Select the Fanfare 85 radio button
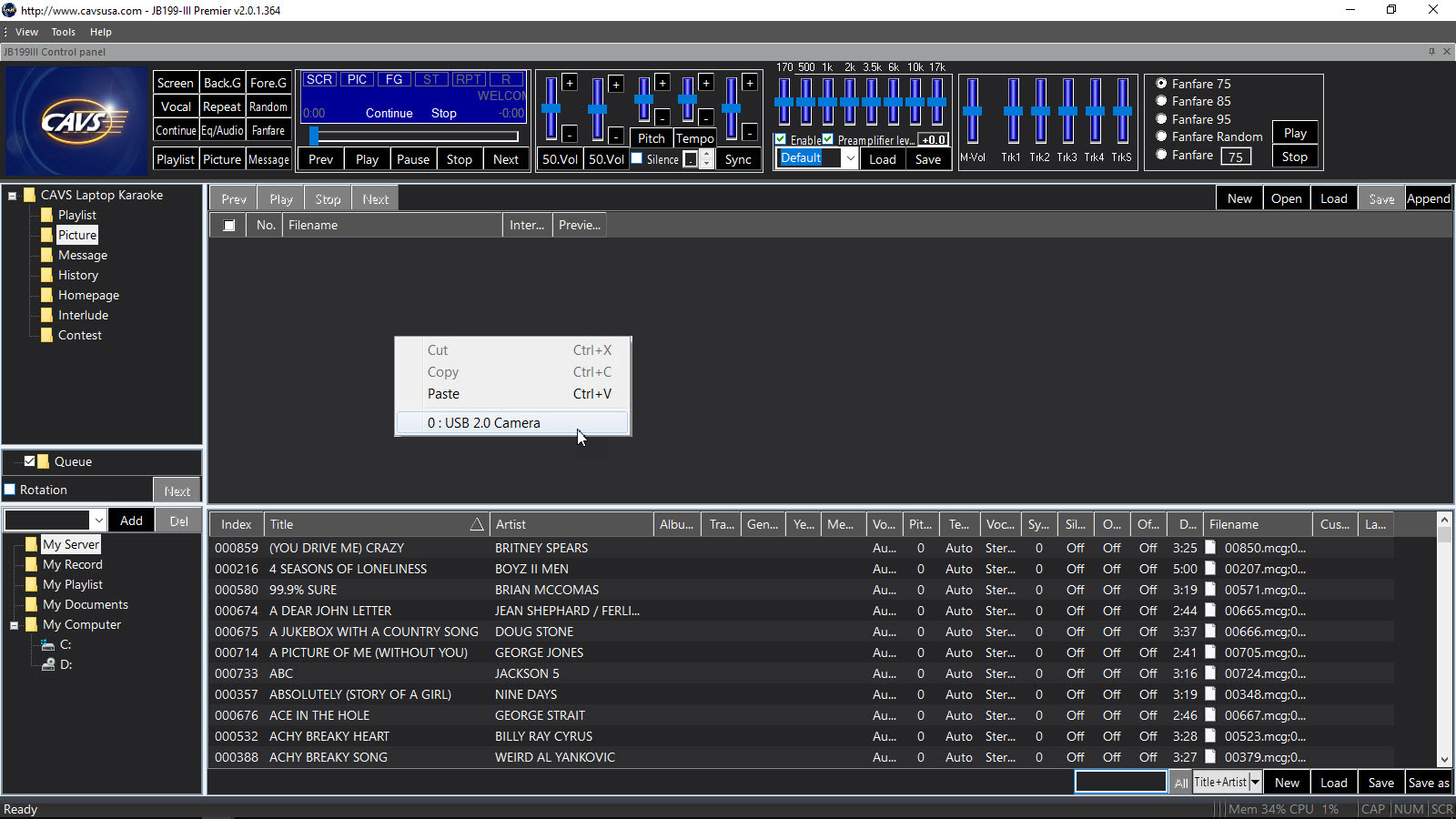The image size is (1456, 819). tap(1161, 101)
